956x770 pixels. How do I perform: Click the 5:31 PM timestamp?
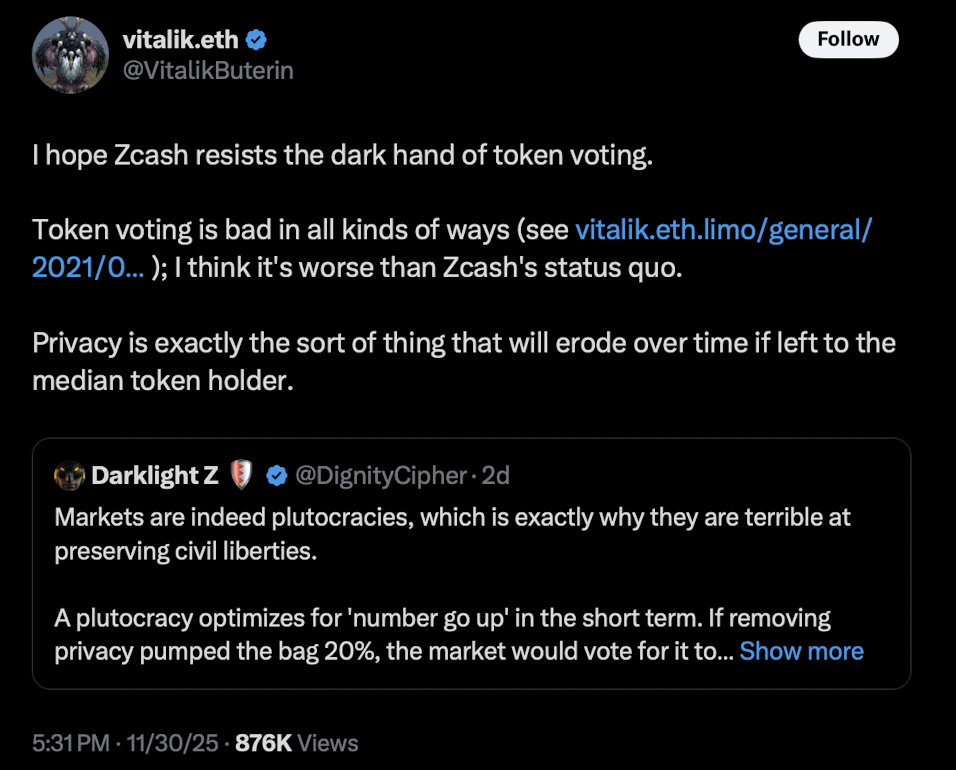tap(64, 743)
